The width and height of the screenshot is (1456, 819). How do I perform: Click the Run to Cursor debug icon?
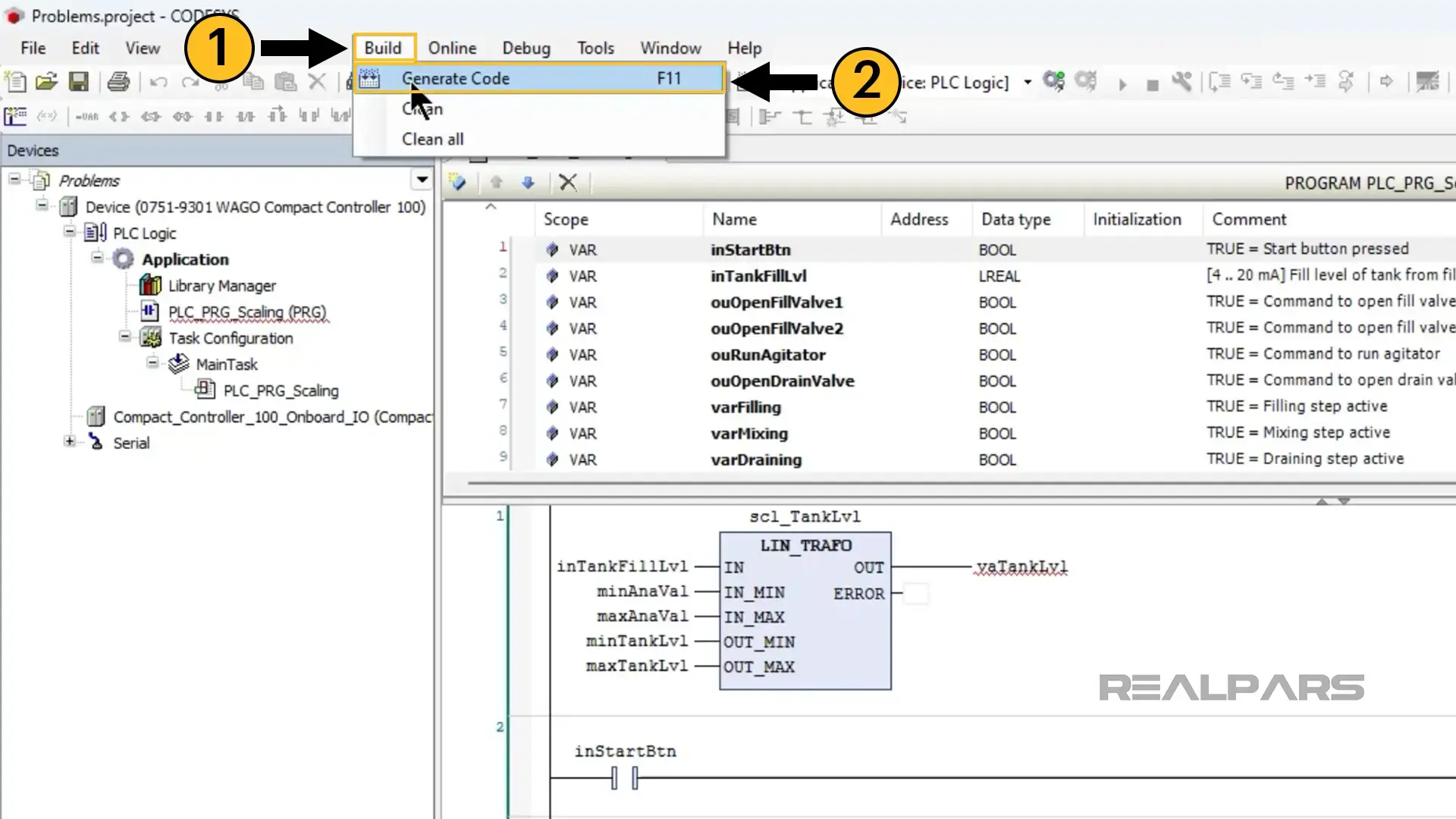1315,81
